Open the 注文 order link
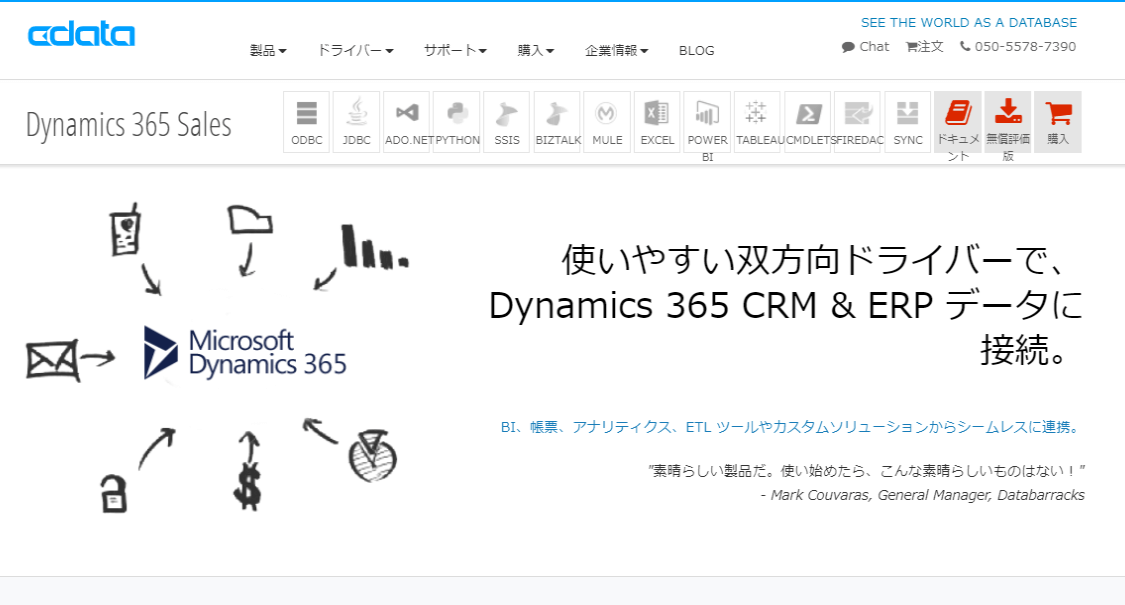 tap(924, 47)
